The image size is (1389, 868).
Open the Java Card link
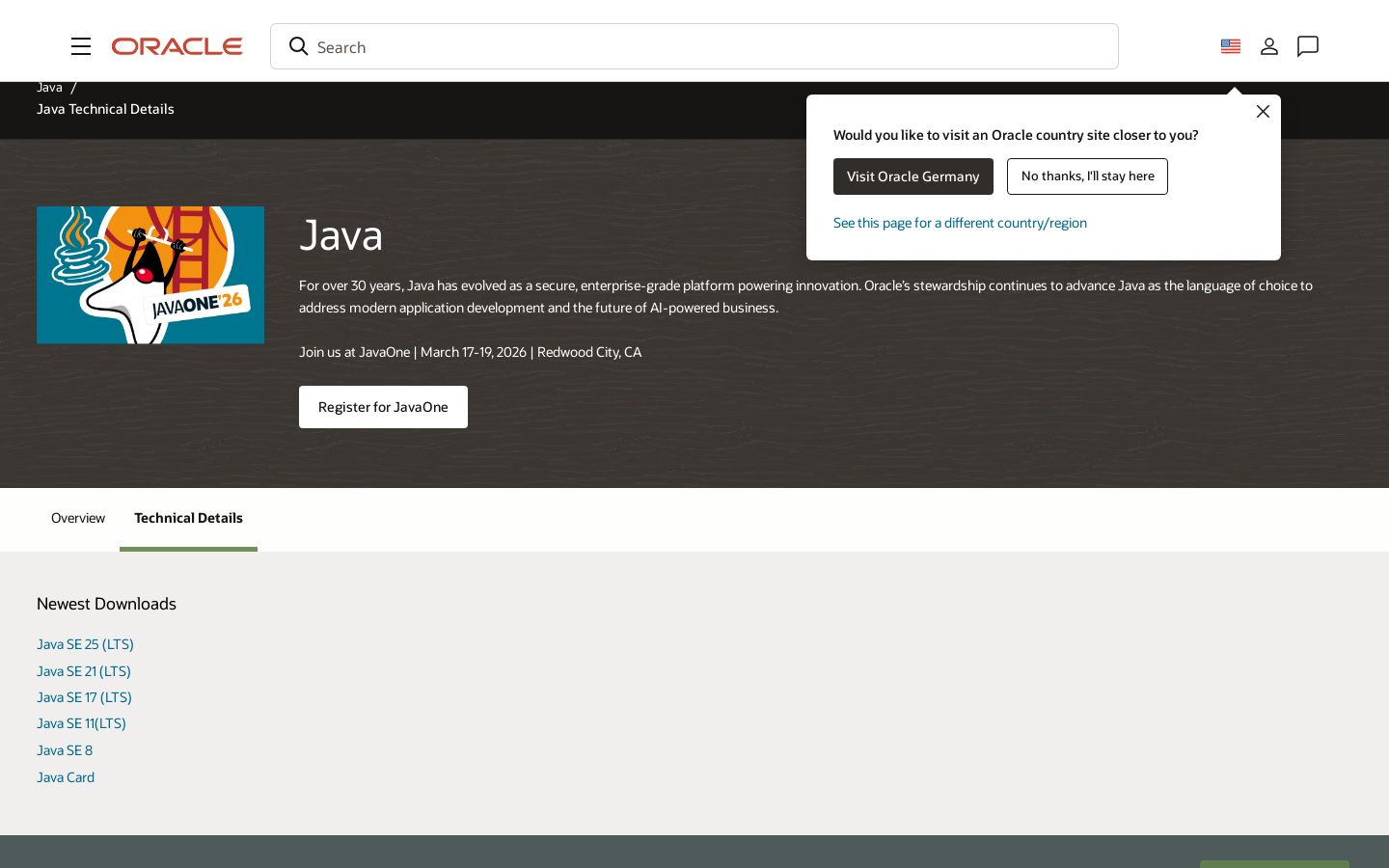(66, 777)
